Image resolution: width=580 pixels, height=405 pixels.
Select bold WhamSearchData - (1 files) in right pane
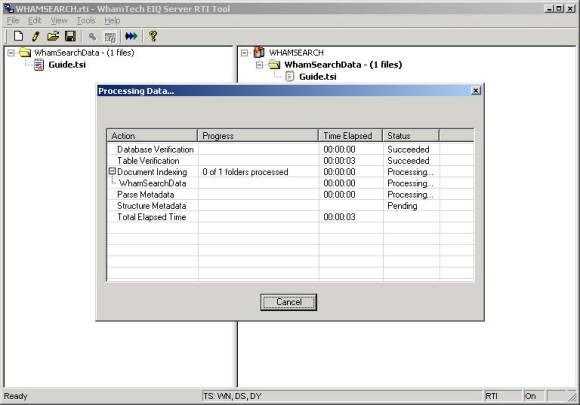[x=343, y=65]
